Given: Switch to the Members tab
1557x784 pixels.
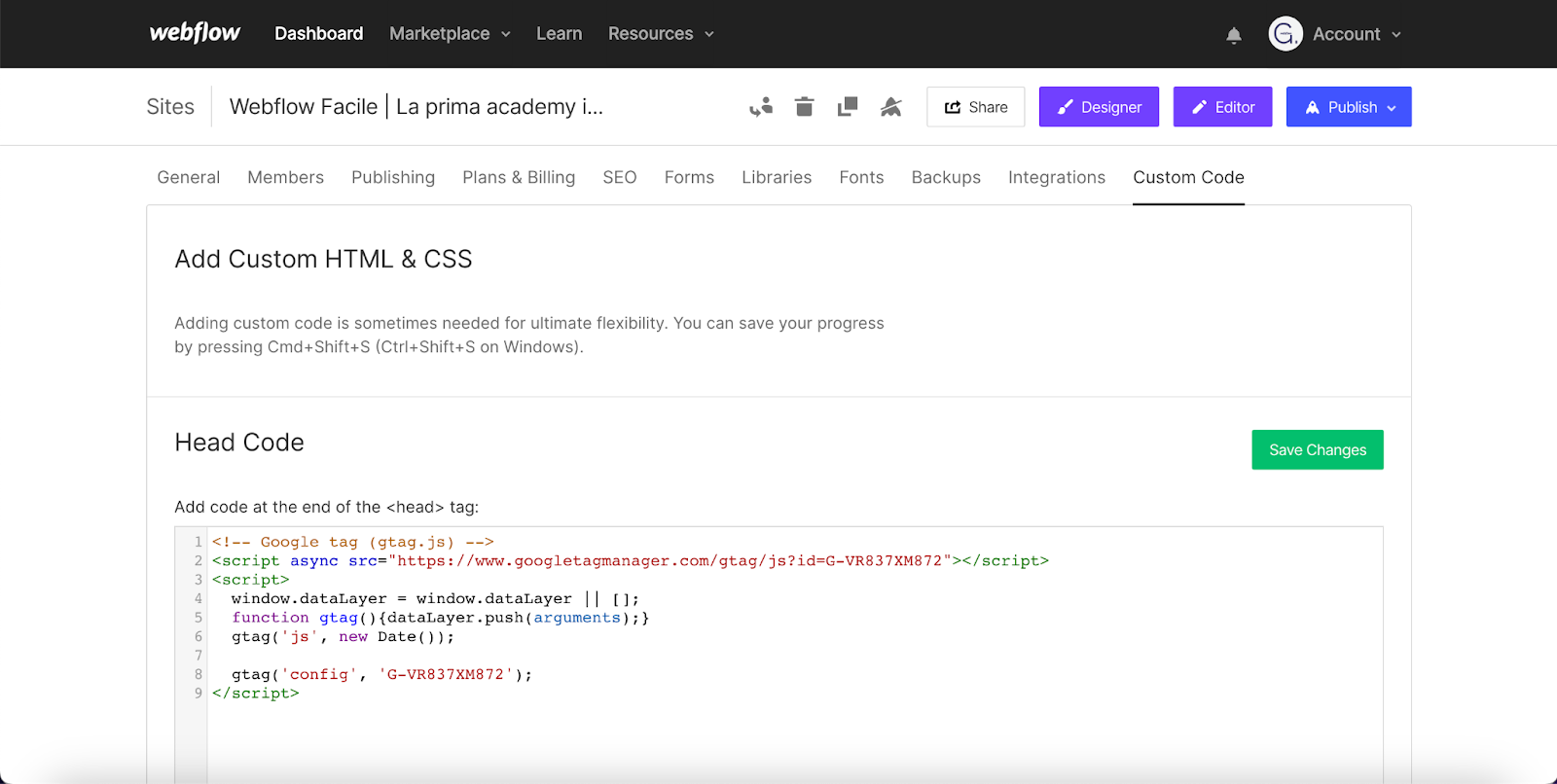Looking at the screenshot, I should click(286, 177).
